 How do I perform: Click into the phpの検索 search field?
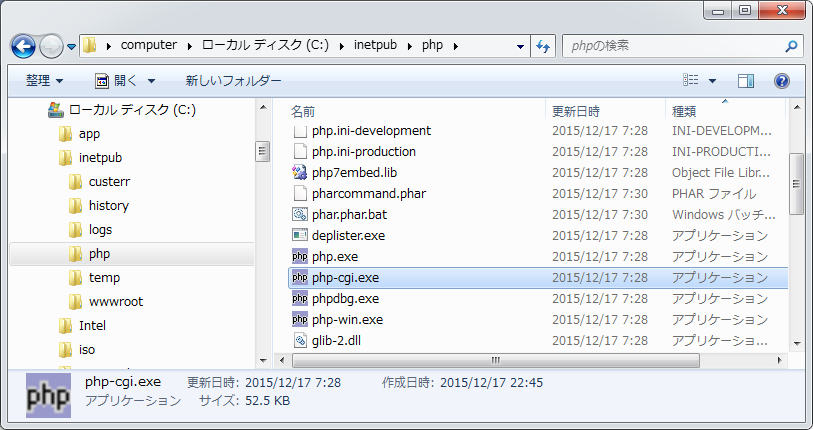tap(670, 46)
